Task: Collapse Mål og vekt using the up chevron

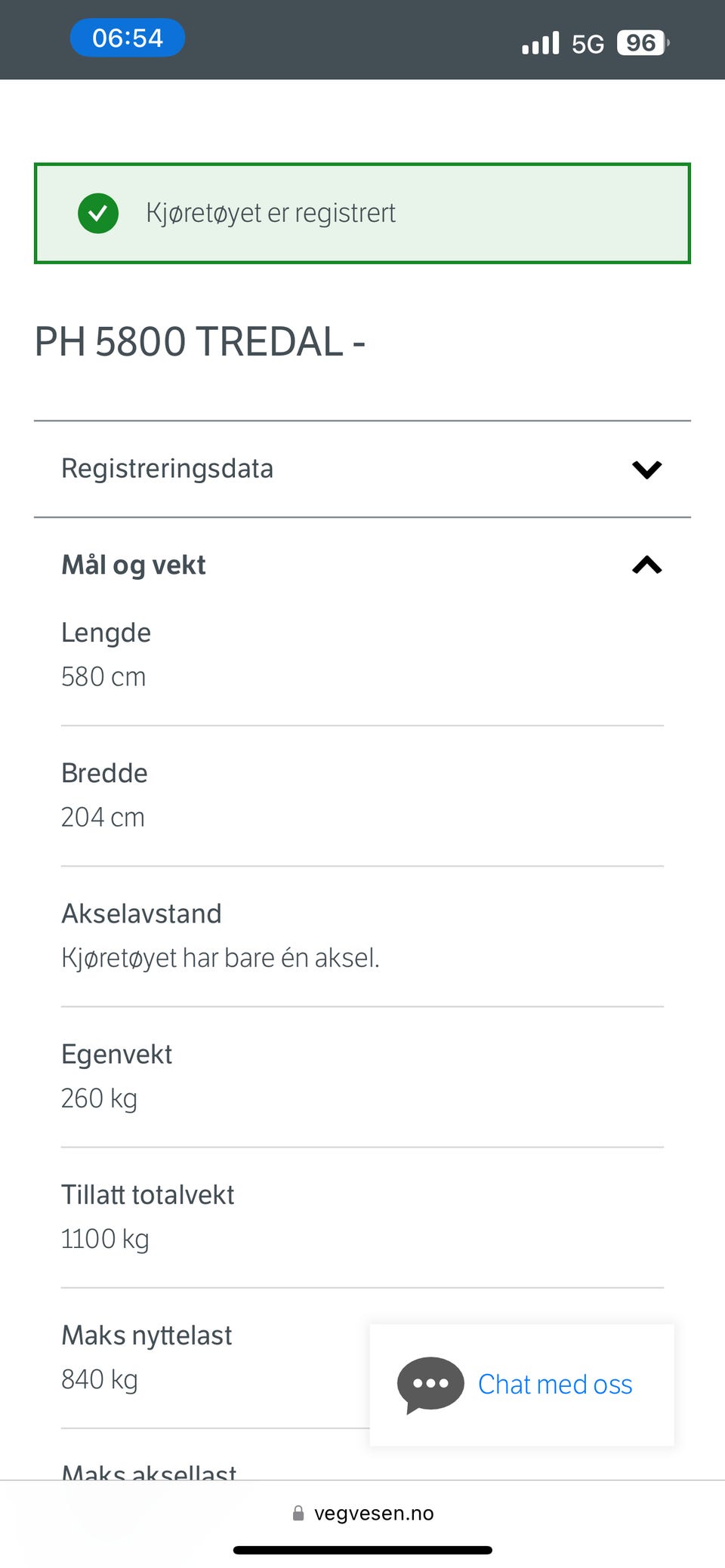Action: [x=646, y=565]
